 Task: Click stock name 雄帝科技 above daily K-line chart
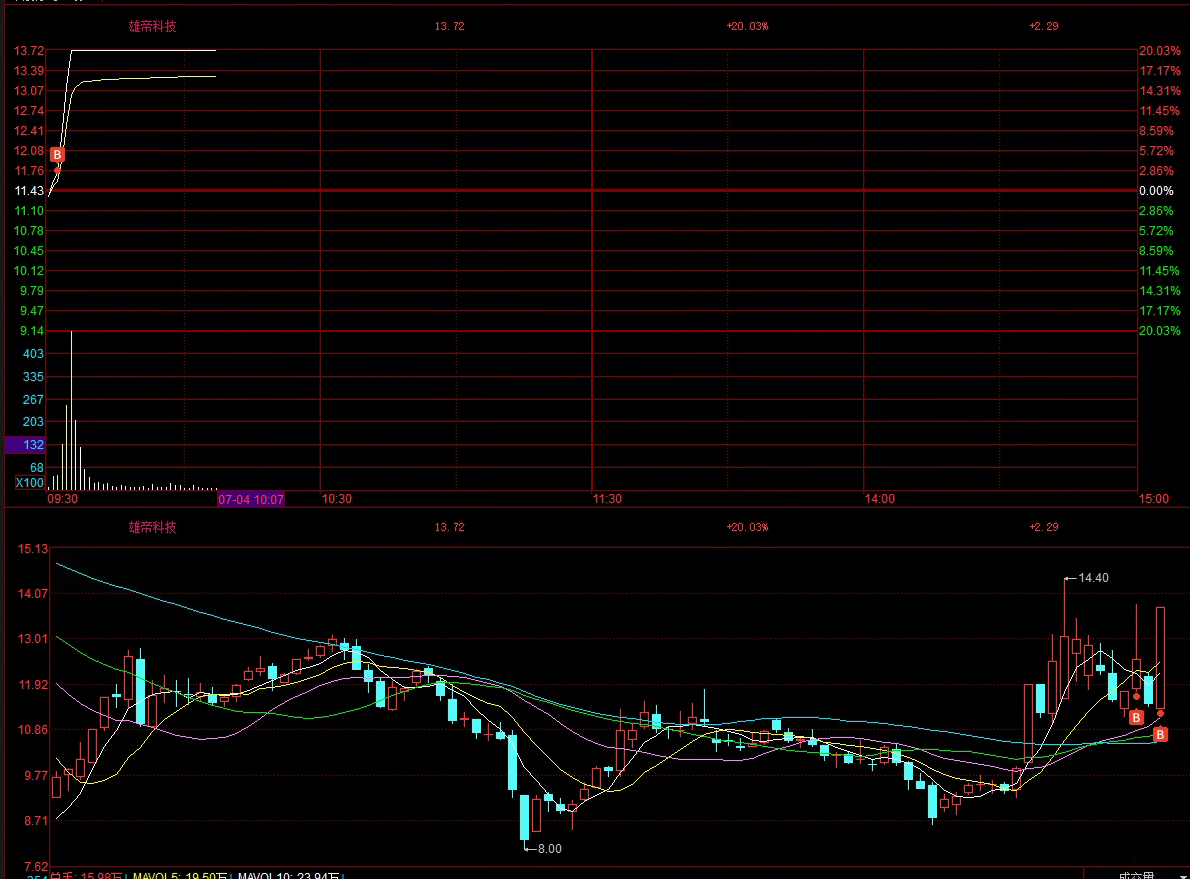[153, 527]
